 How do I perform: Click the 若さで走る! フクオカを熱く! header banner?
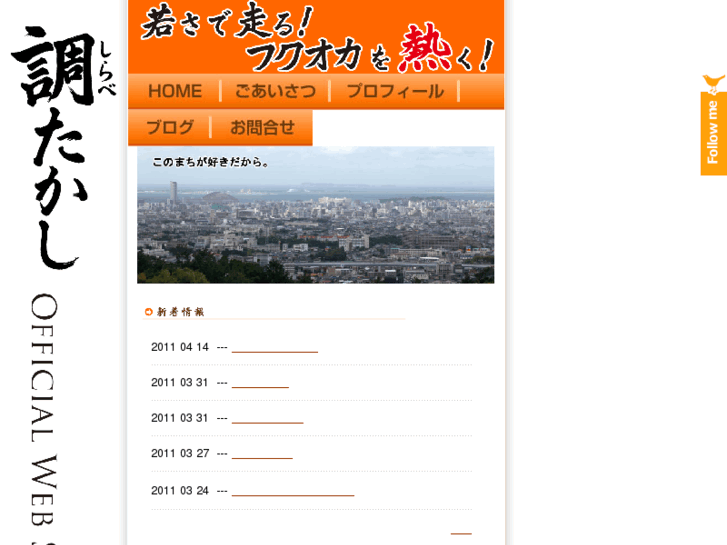316,37
